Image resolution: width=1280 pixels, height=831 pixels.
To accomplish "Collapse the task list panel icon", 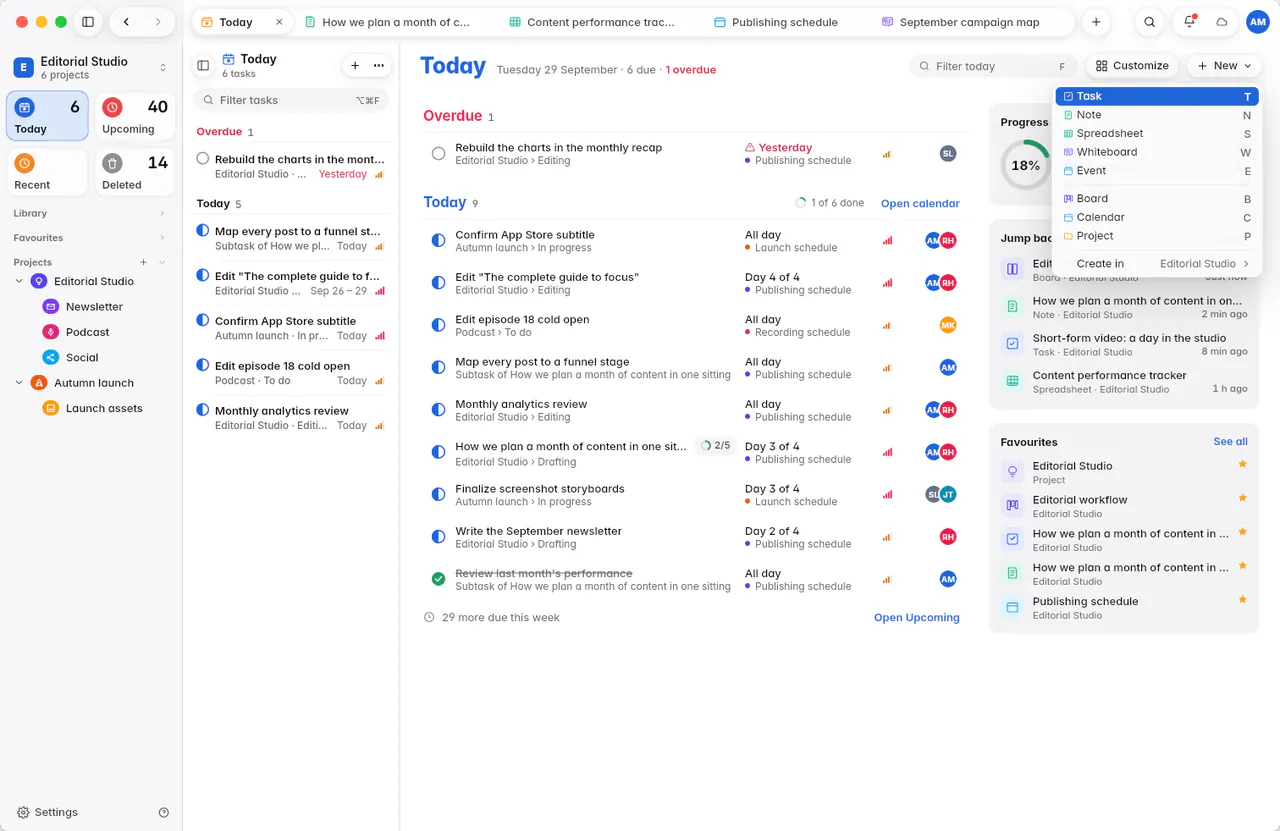I will 203,65.
